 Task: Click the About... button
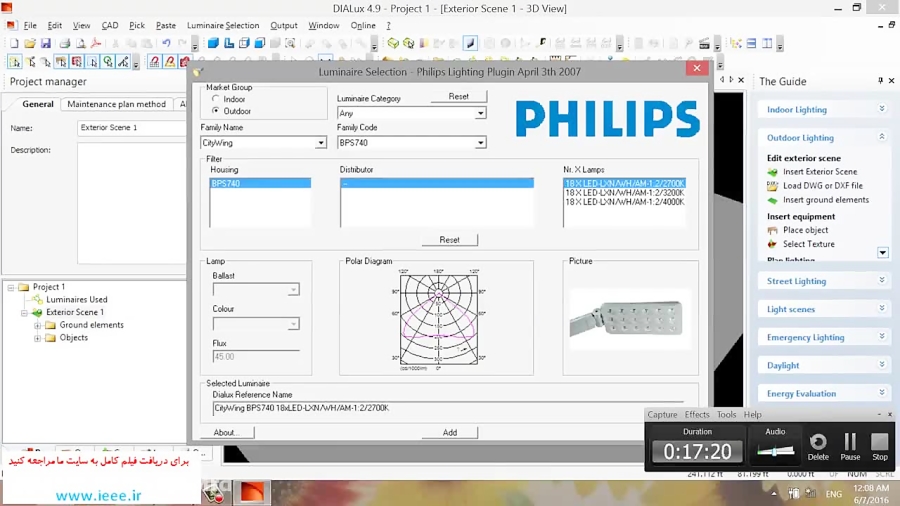(x=227, y=433)
